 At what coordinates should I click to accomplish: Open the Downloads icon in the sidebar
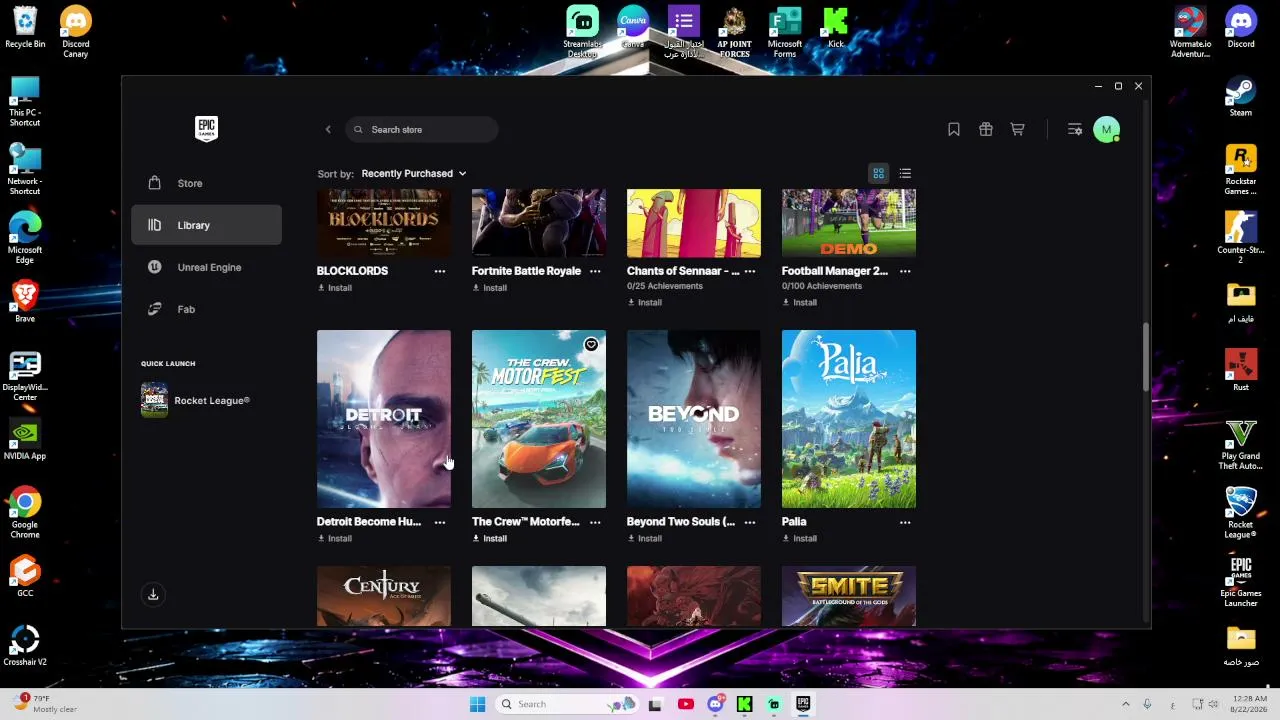tap(153, 594)
